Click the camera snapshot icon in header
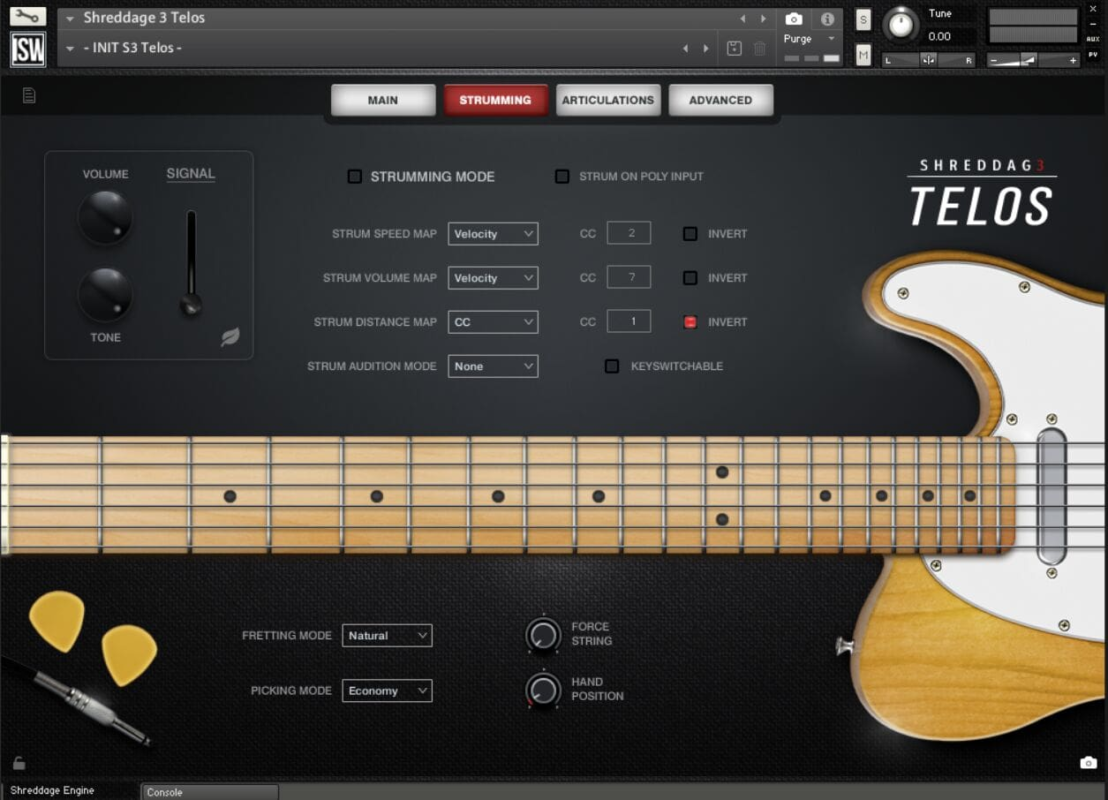This screenshot has height=800, width=1108. coord(793,19)
